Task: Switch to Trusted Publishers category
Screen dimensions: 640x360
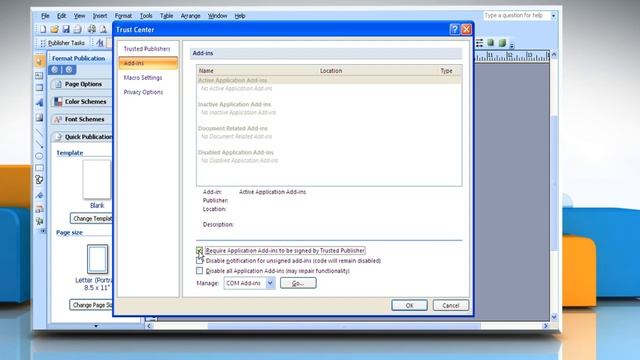Action: (x=147, y=49)
